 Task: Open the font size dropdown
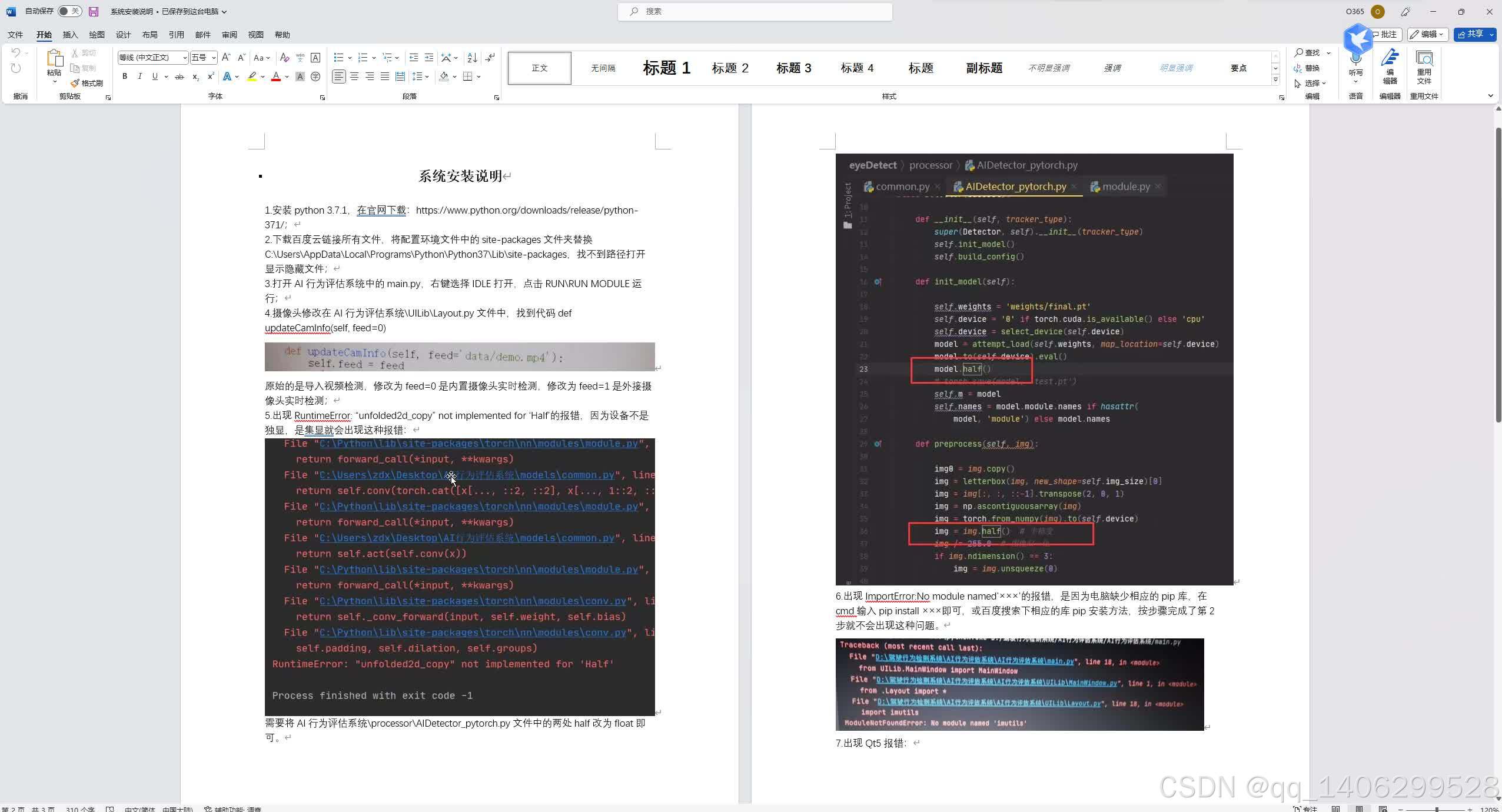pos(213,58)
